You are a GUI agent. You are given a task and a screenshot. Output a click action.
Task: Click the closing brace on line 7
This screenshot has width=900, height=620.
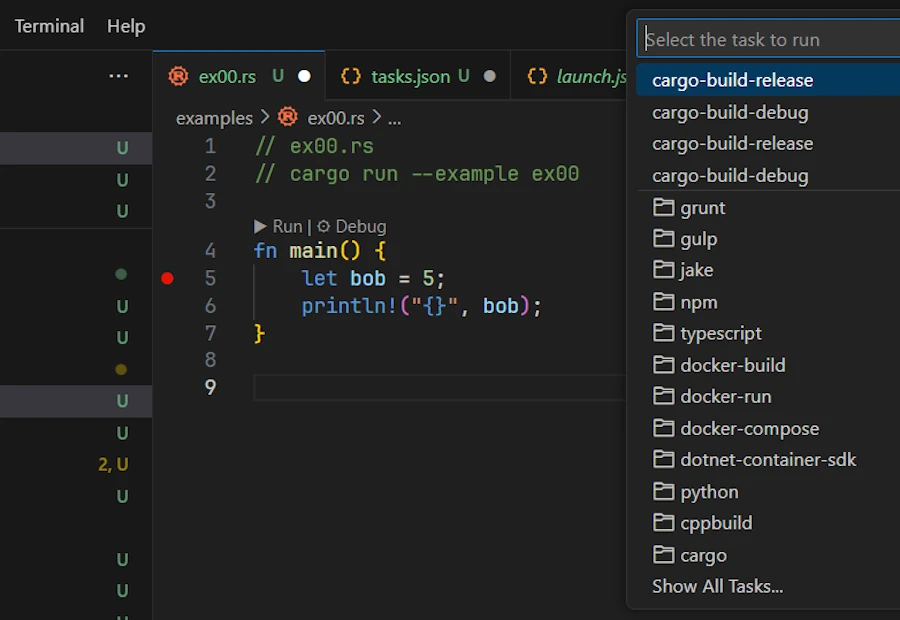(x=259, y=334)
